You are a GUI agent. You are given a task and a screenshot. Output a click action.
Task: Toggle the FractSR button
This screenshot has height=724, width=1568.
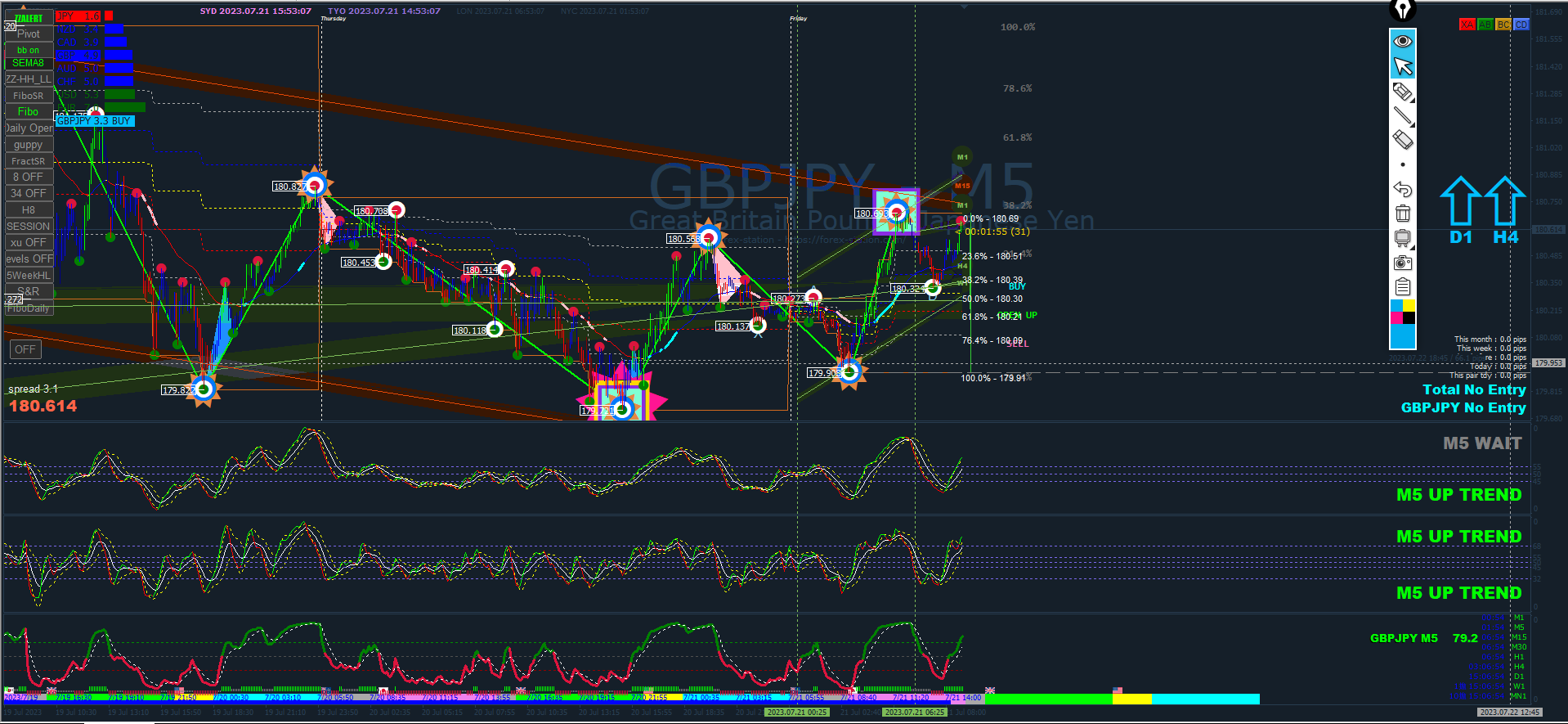pos(29,161)
